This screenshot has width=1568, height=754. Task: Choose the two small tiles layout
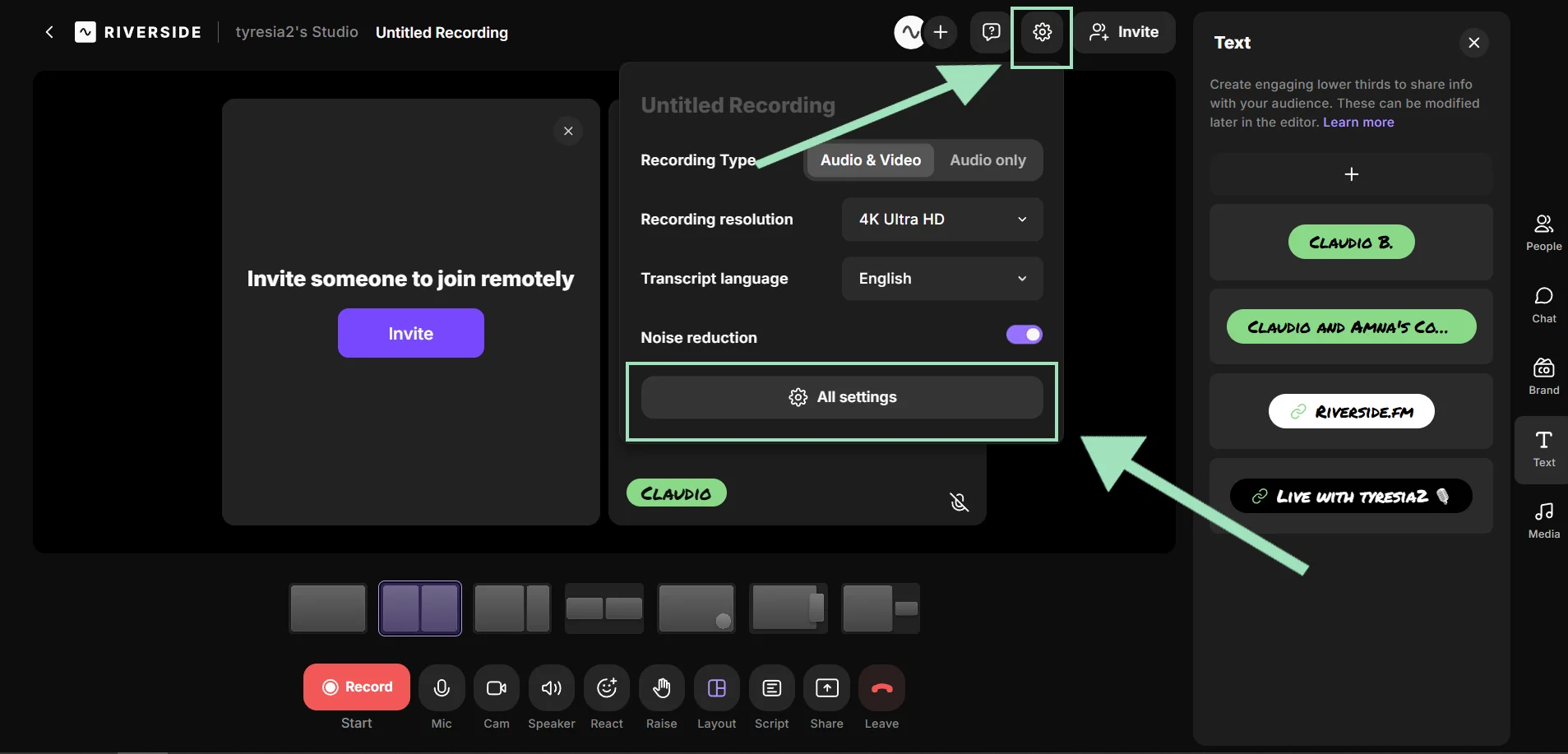(x=604, y=608)
